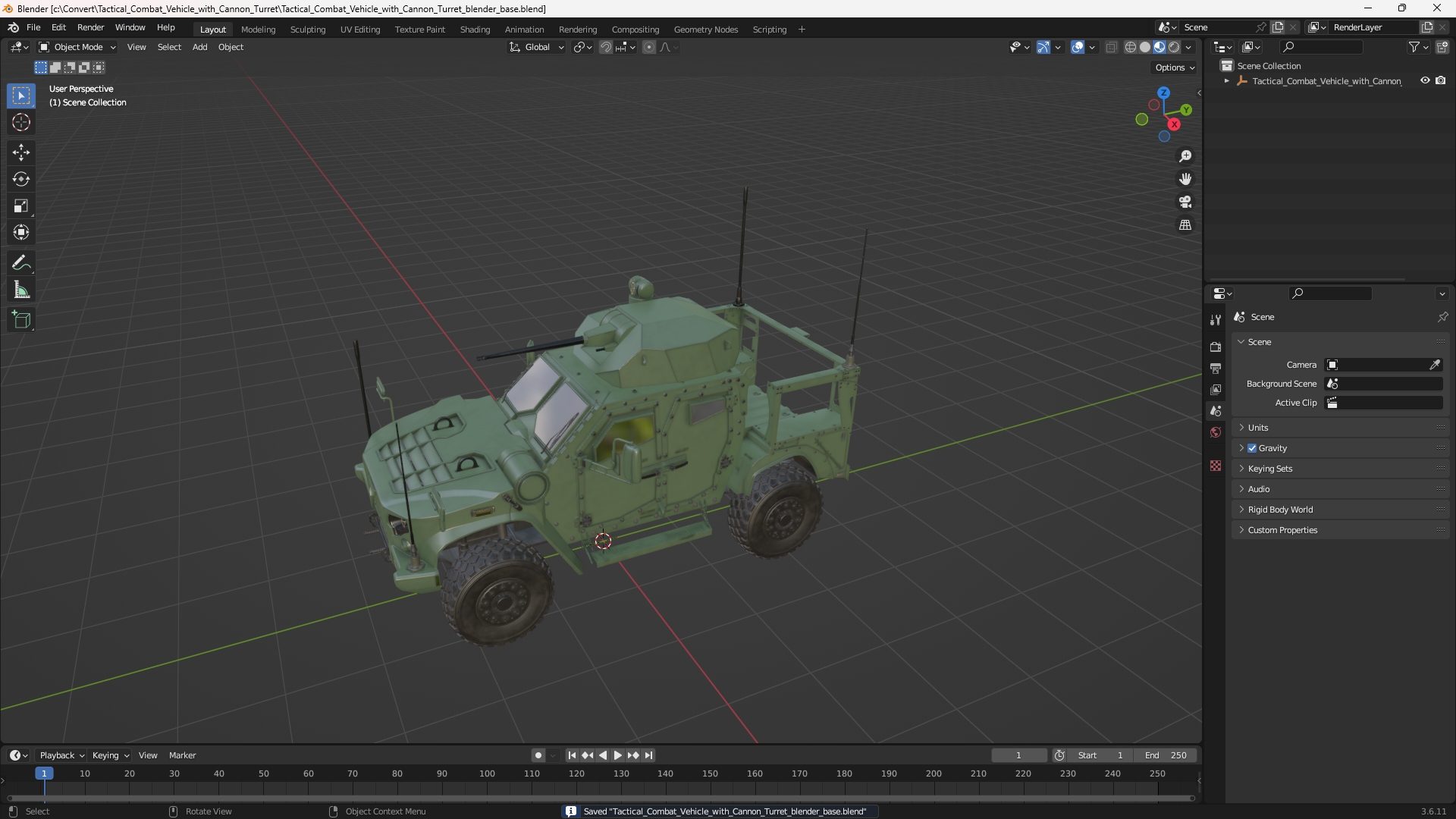
Task: Select the Add Cube tool
Action: tap(21, 320)
